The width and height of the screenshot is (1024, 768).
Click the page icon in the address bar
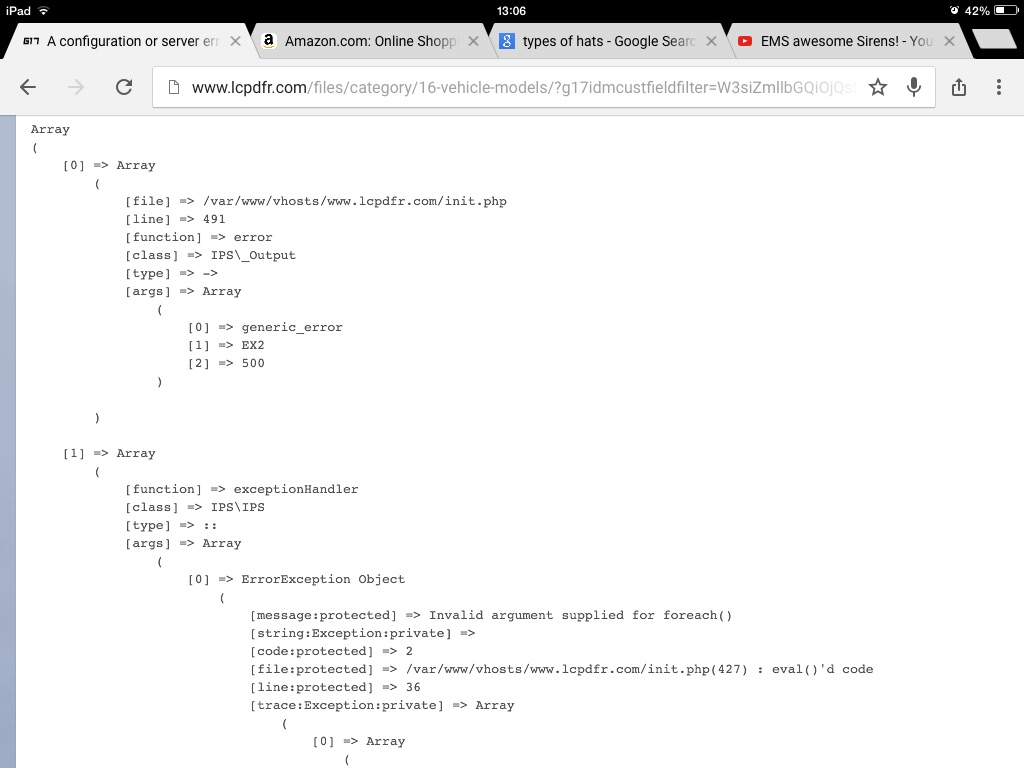coord(174,87)
